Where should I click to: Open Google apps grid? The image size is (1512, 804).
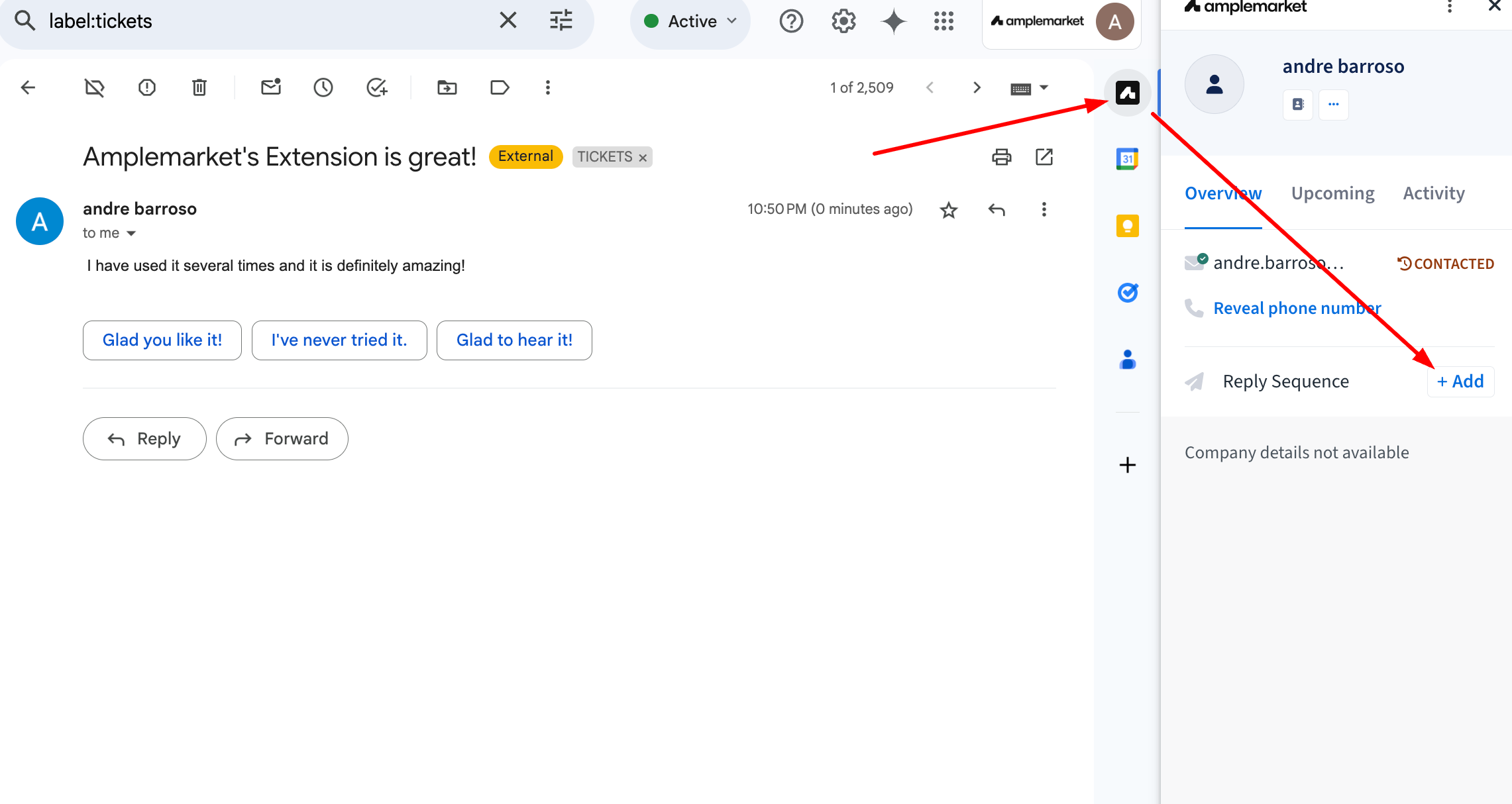(x=944, y=21)
